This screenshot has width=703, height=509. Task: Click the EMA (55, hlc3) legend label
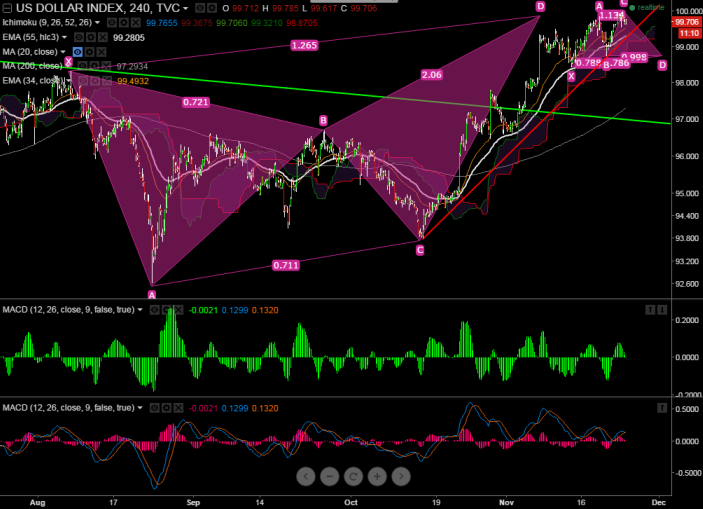pyautogui.click(x=30, y=37)
